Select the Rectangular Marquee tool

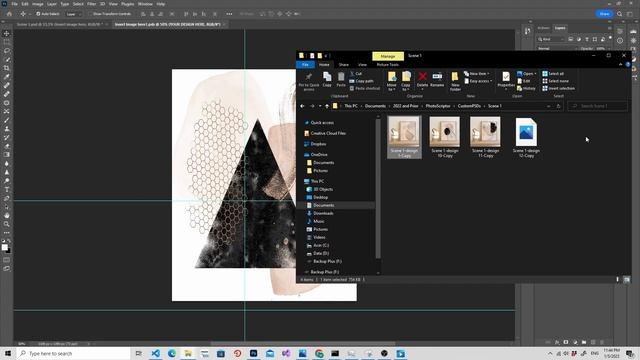7,42
